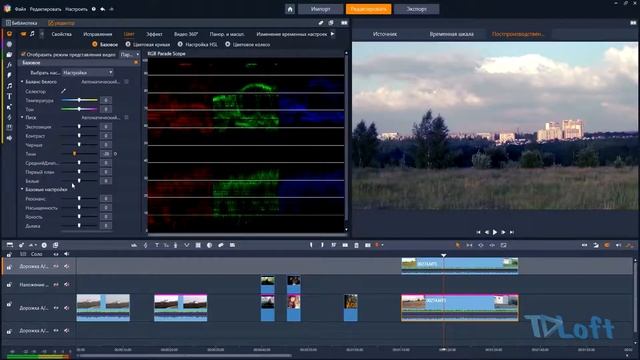This screenshot has height=360, width=640.
Task: Select the Свойства tab in editor
Action: pos(62,34)
